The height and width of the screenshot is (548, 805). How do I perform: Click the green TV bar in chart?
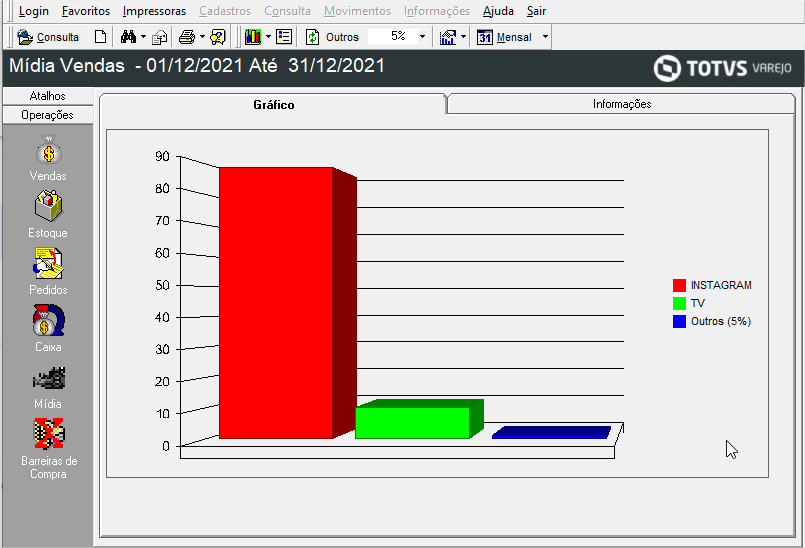(412, 423)
